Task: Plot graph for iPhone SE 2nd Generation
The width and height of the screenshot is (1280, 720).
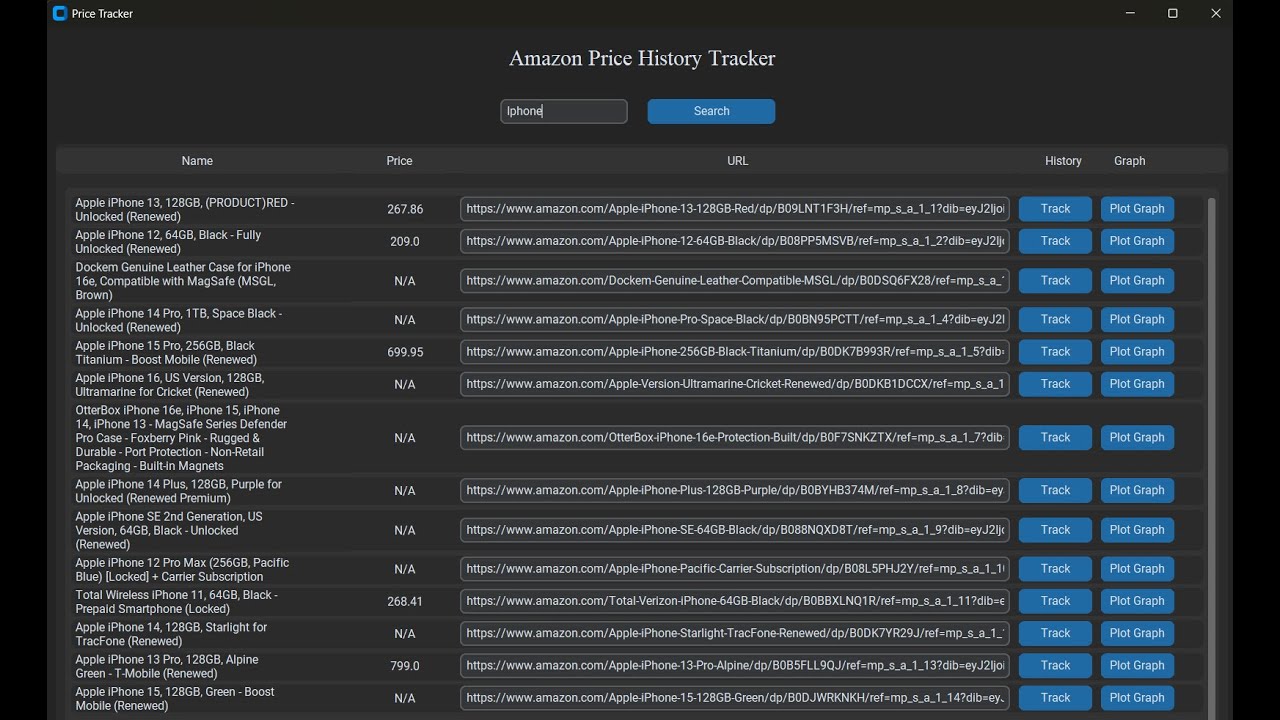Action: 1137,530
